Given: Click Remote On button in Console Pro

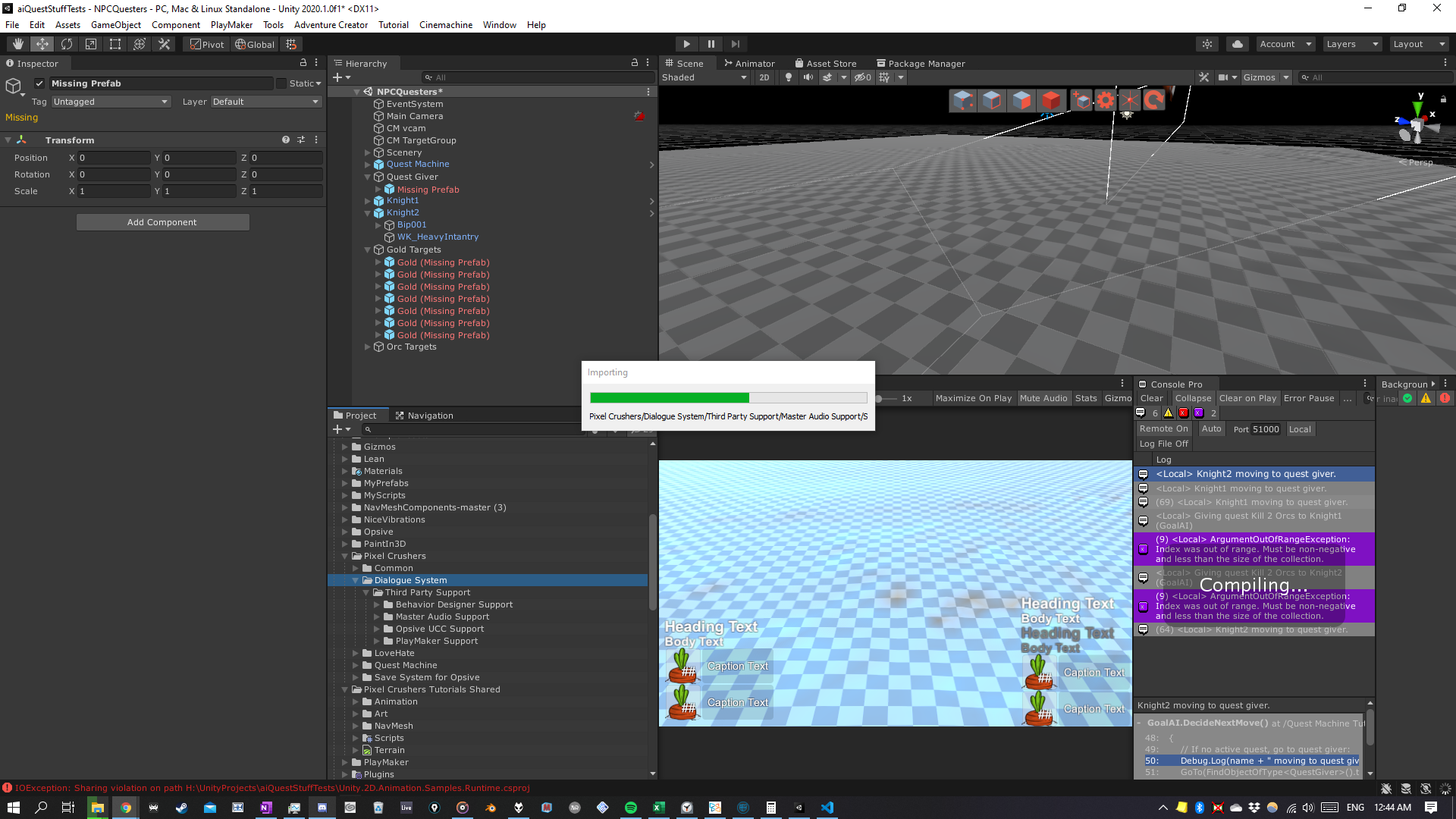Looking at the screenshot, I should click(1163, 428).
